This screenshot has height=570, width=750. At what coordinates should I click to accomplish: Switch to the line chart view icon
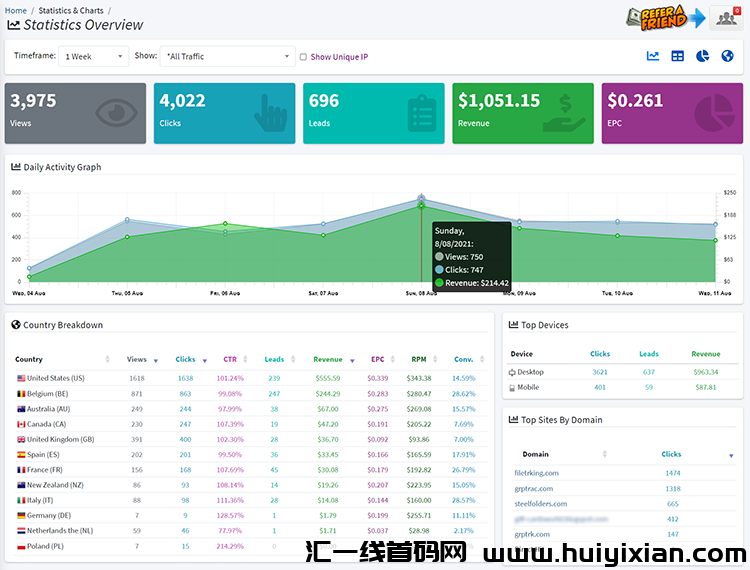pyautogui.click(x=652, y=56)
